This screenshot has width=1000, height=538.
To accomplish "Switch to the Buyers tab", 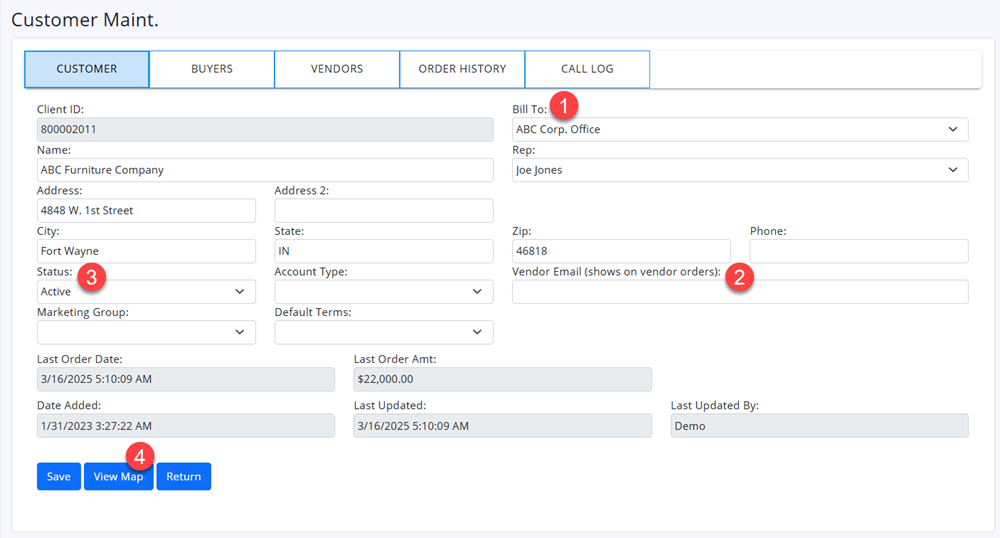I will click(212, 69).
